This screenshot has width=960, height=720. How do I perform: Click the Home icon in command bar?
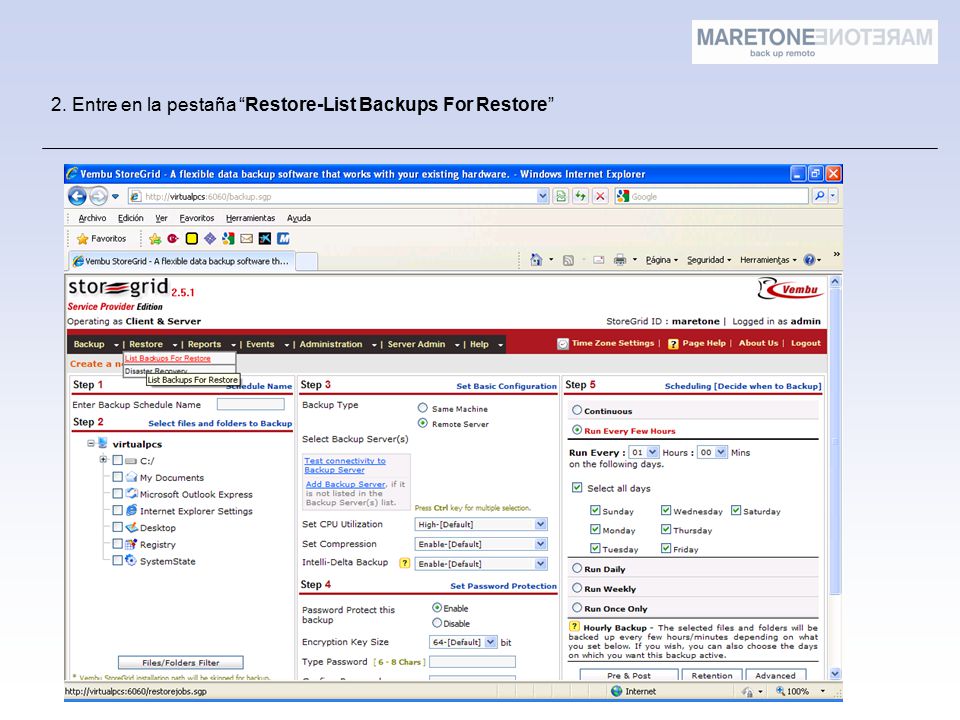[536, 260]
